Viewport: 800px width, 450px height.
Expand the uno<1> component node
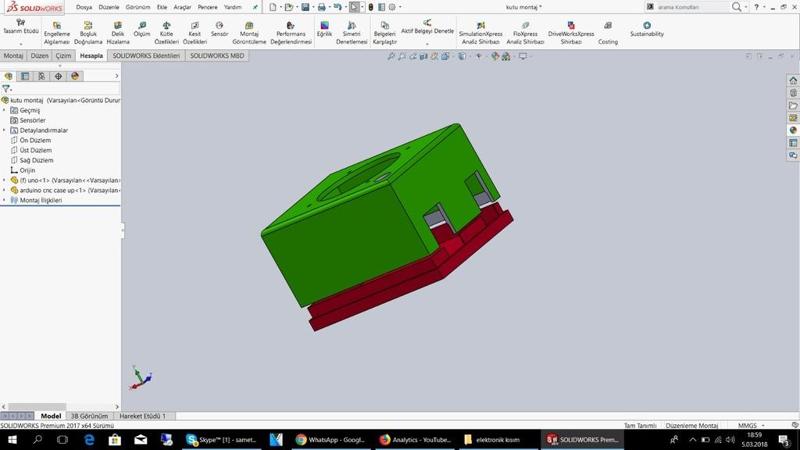[x=4, y=180]
